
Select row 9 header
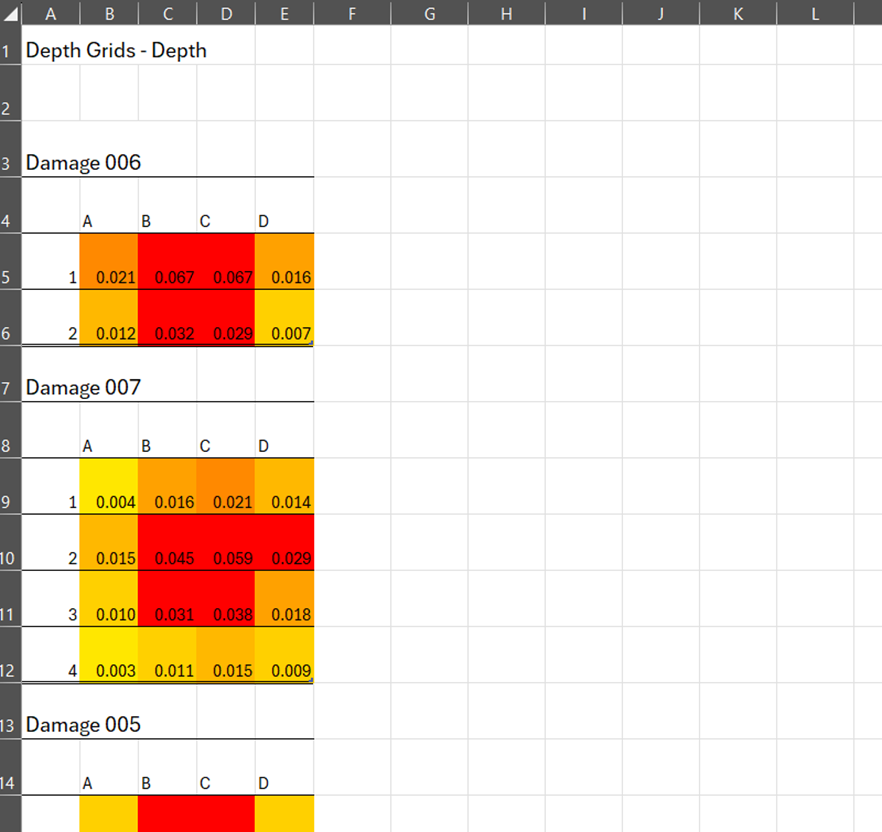click(10, 487)
